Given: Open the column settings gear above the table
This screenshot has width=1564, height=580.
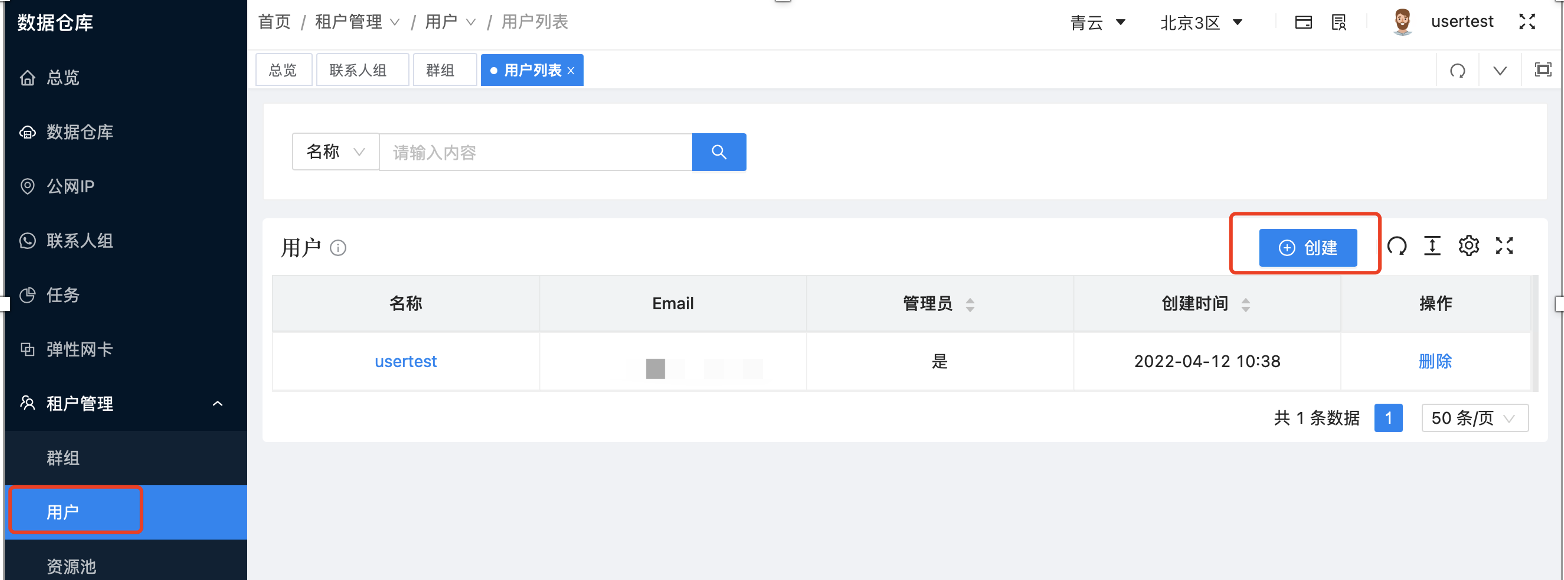Looking at the screenshot, I should (1469, 245).
